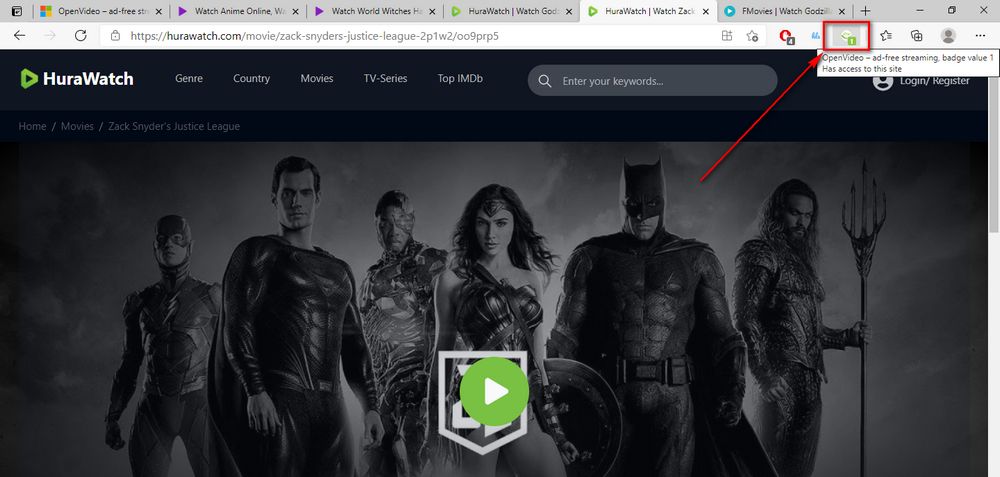This screenshot has height=477, width=1000.
Task: Click the forward navigation arrow
Action: coord(50,36)
